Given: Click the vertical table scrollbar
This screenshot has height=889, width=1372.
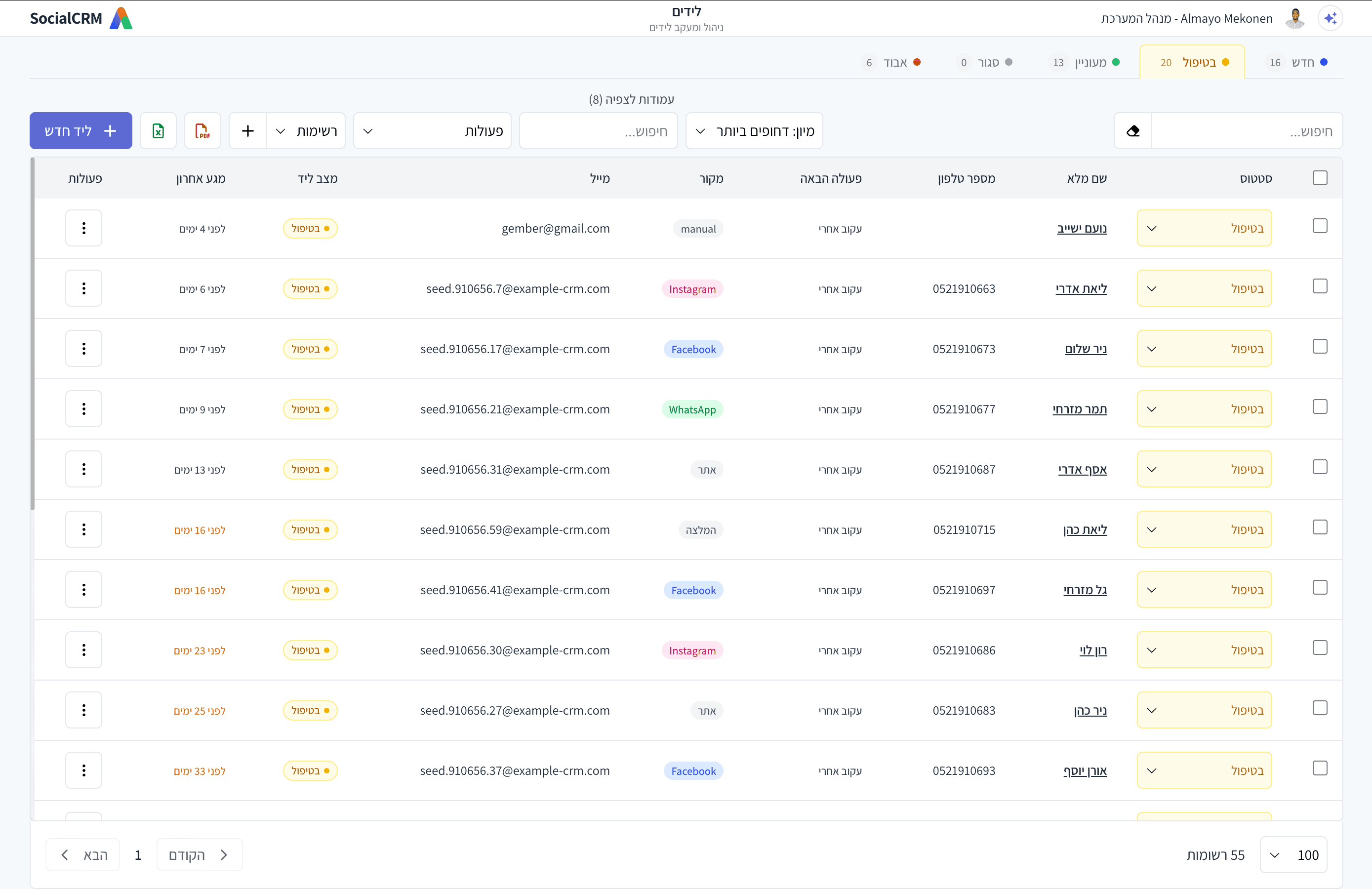Looking at the screenshot, I should [x=32, y=334].
